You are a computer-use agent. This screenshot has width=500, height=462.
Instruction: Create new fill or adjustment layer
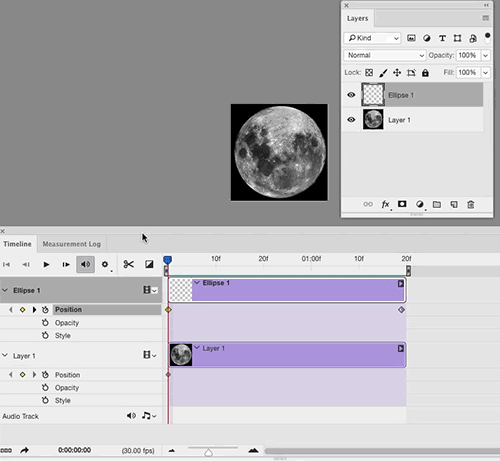pos(420,204)
